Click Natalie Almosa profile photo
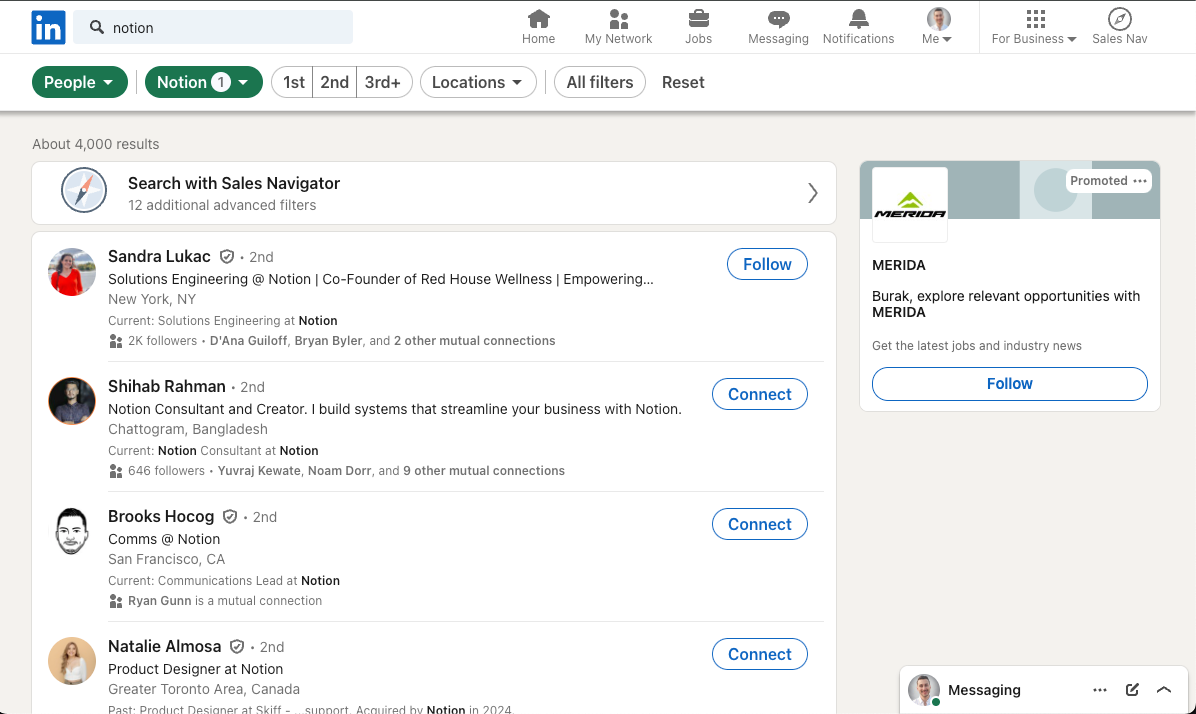This screenshot has height=714, width=1196. coord(72,661)
